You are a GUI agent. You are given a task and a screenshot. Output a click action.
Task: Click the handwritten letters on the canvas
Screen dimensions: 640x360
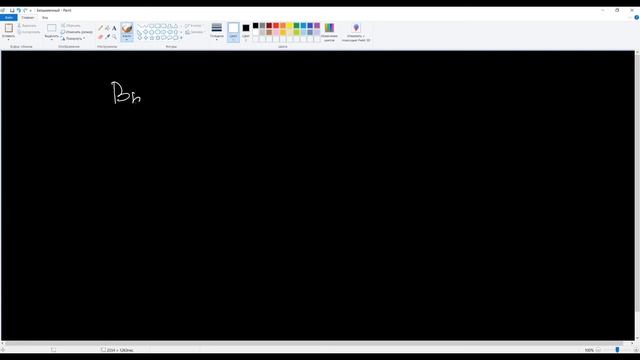click(x=126, y=93)
